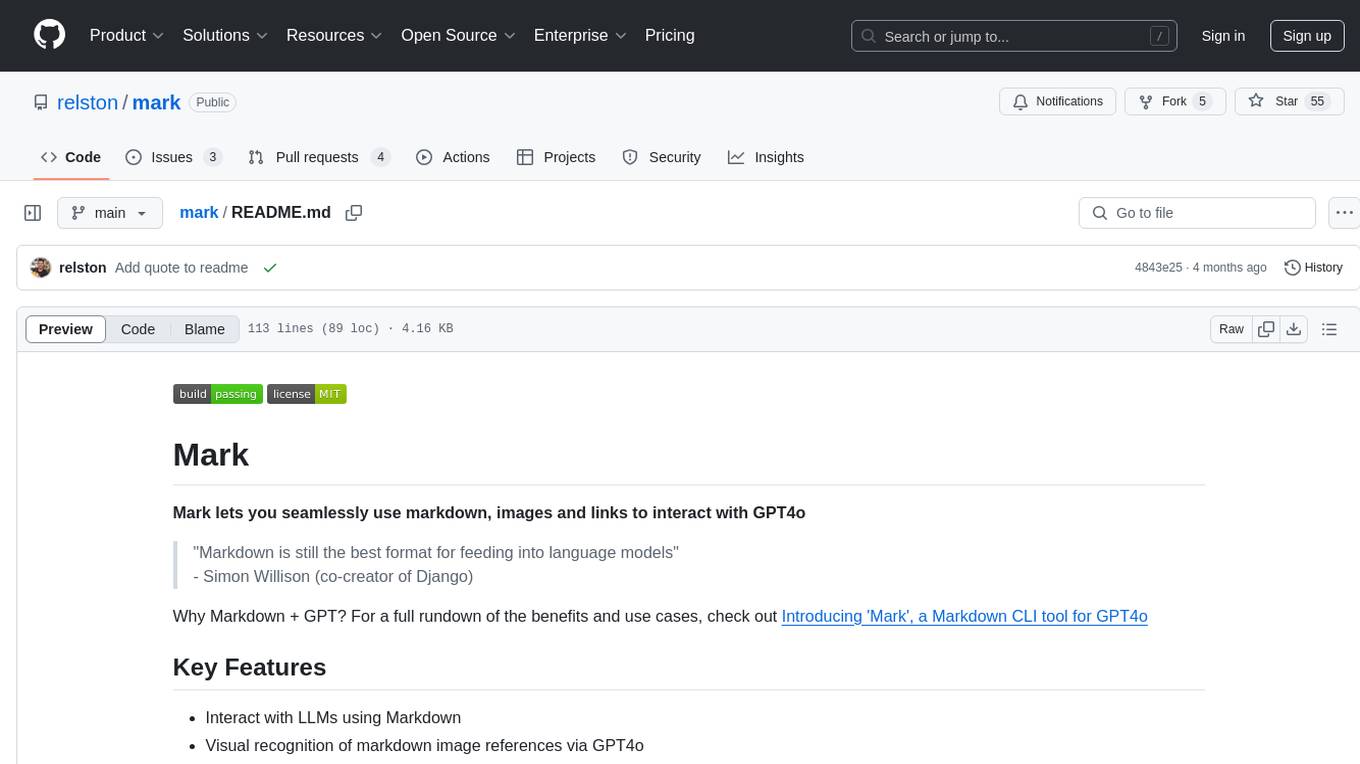
Task: Click the Mark heading
Action: [211, 455]
